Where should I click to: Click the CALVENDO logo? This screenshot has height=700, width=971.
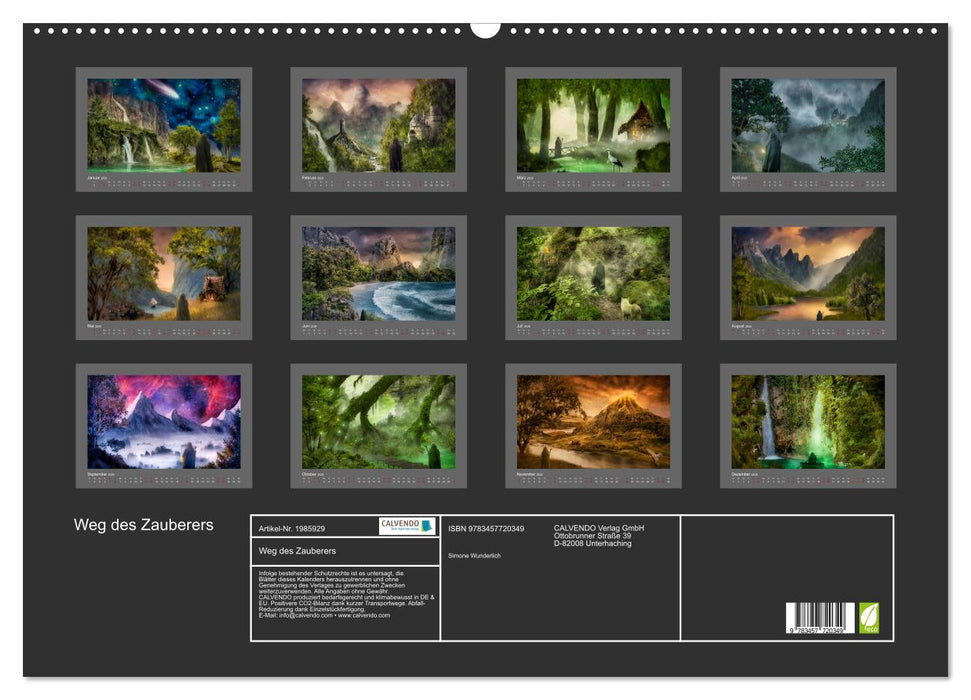coord(407,526)
